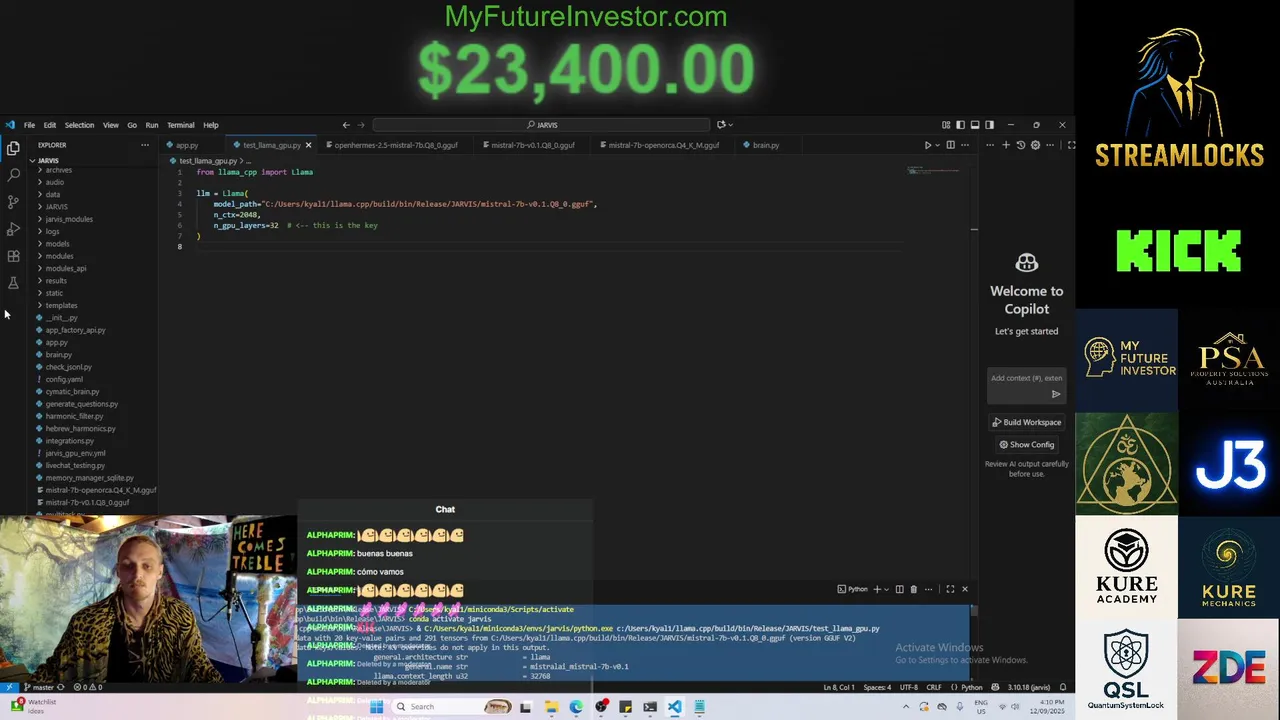This screenshot has width=1280, height=720.
Task: Split the editor to the right
Action: [x=951, y=145]
